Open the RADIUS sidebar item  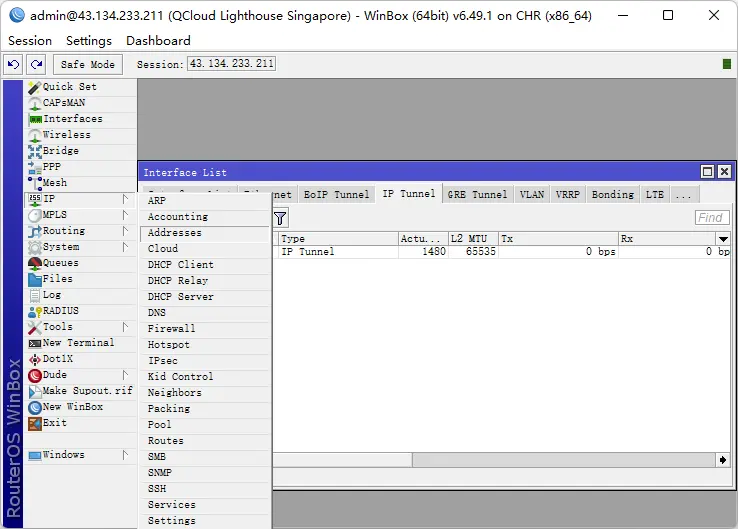pos(60,311)
